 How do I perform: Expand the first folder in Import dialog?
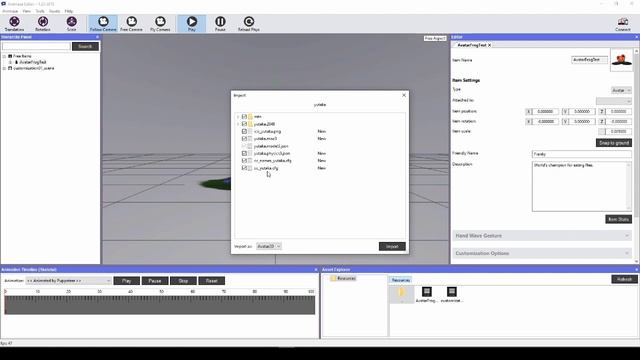pyautogui.click(x=238, y=117)
